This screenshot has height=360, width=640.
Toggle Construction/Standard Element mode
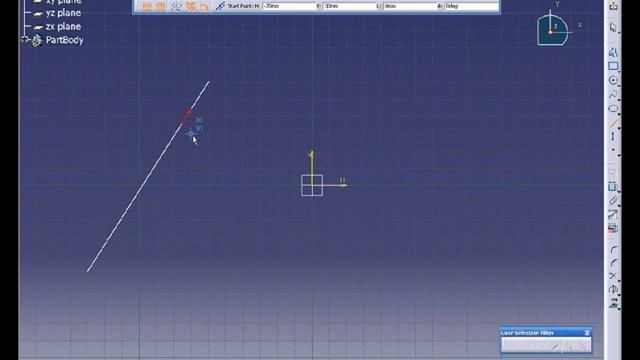[176, 6]
